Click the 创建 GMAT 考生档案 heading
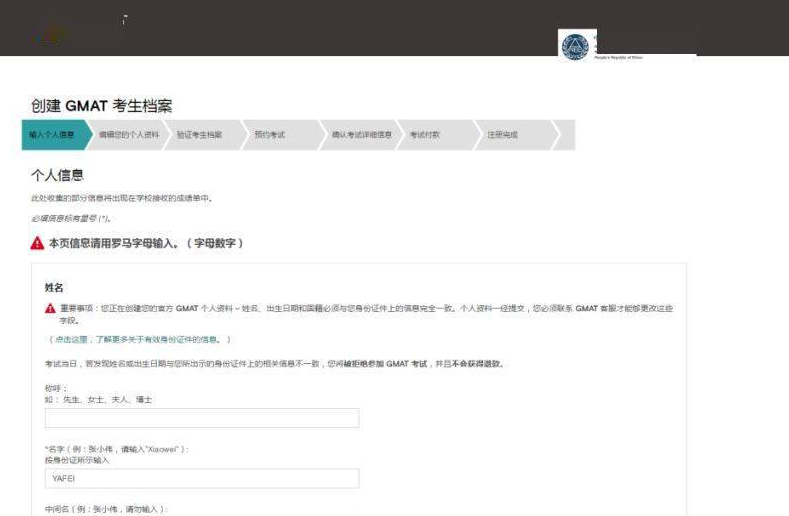 click(x=102, y=106)
